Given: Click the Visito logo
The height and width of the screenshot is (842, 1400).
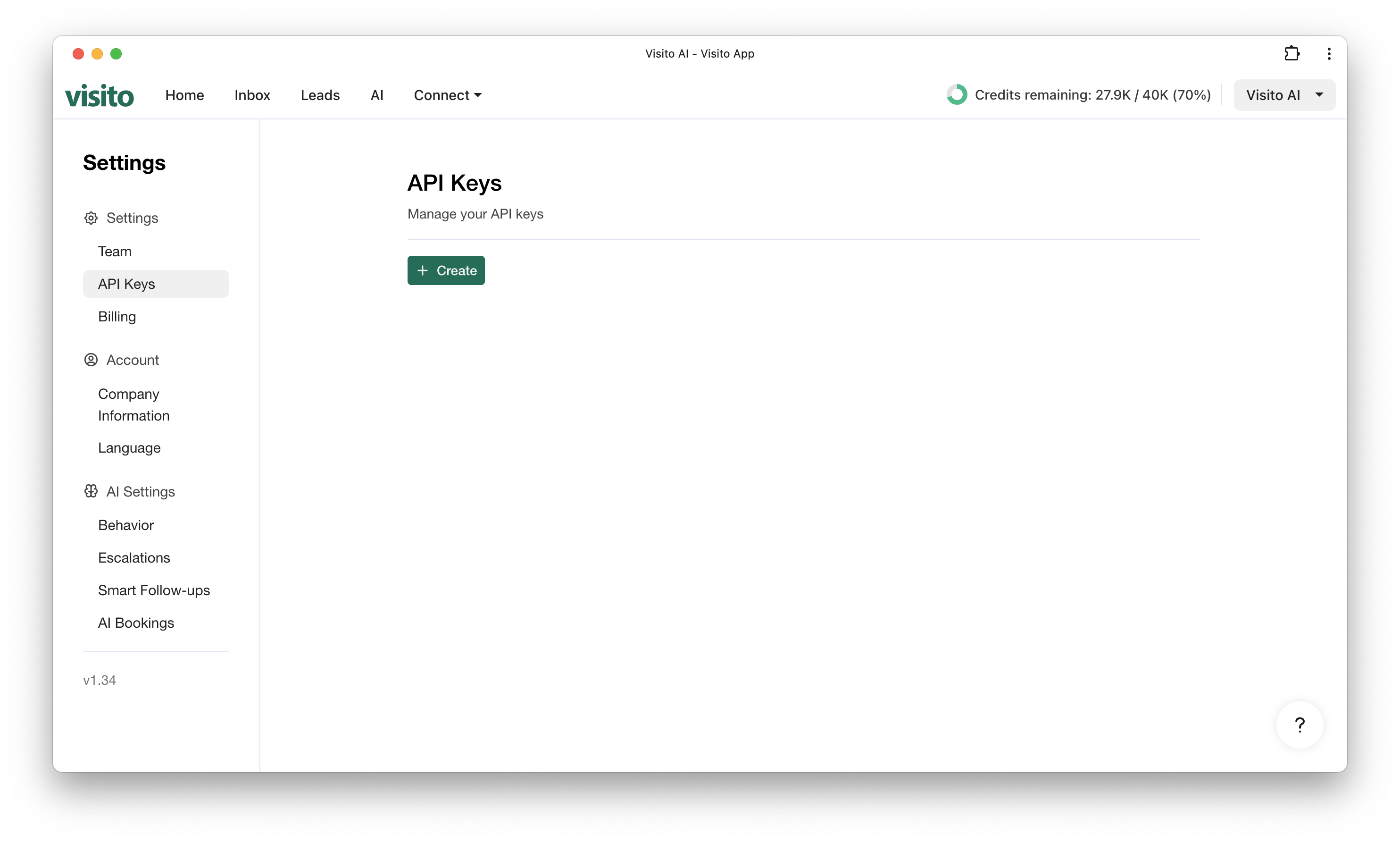Looking at the screenshot, I should (99, 95).
